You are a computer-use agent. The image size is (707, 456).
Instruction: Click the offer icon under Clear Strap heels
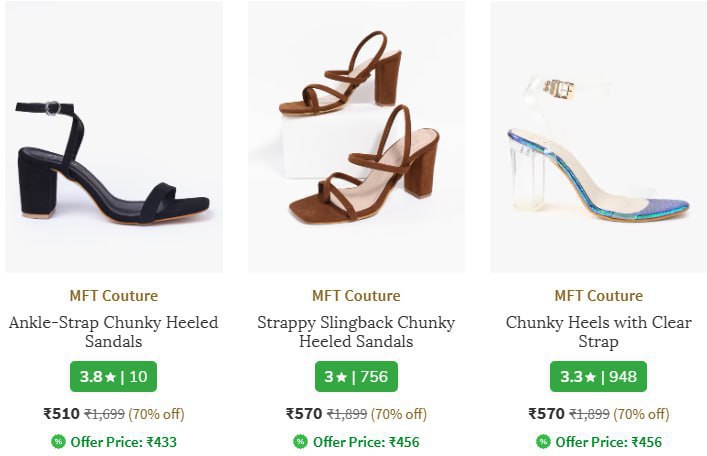tap(543, 442)
